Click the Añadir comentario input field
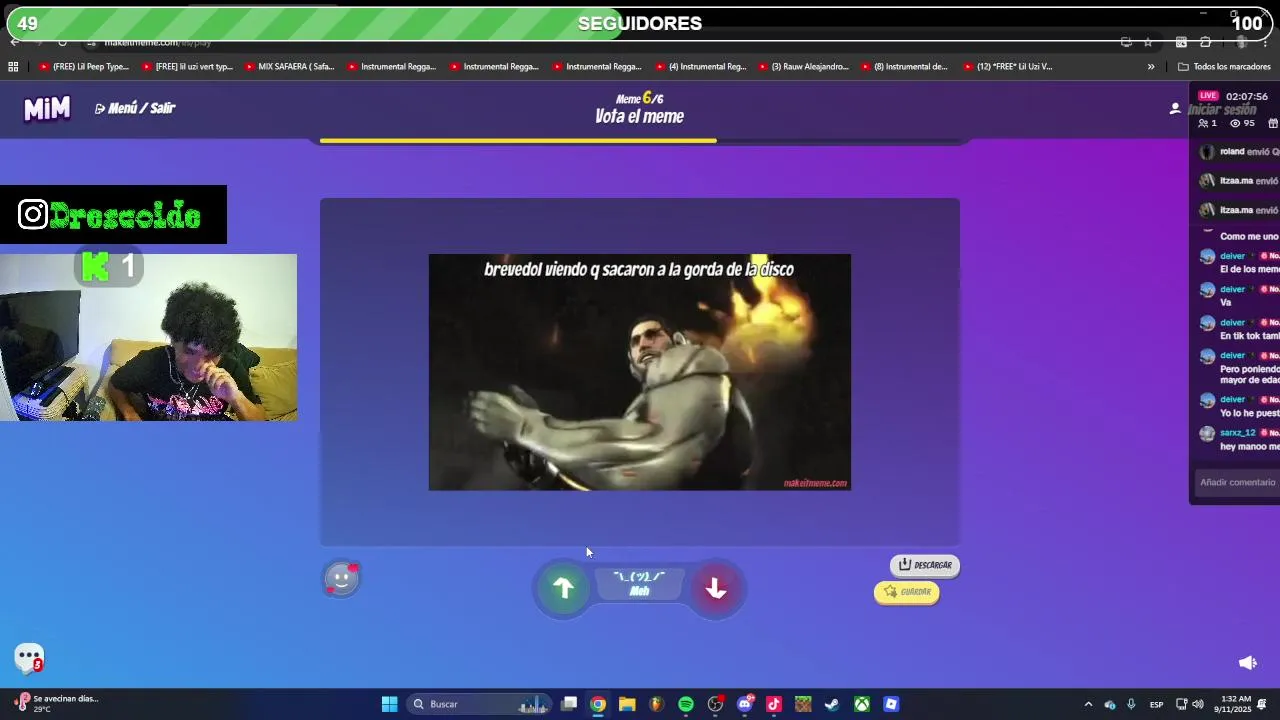Viewport: 1280px width, 720px height. (x=1238, y=482)
